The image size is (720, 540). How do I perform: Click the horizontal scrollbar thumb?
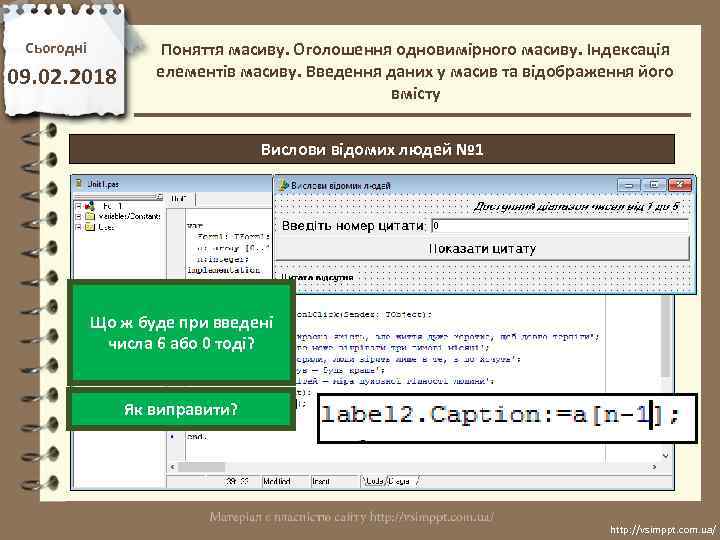point(201,467)
